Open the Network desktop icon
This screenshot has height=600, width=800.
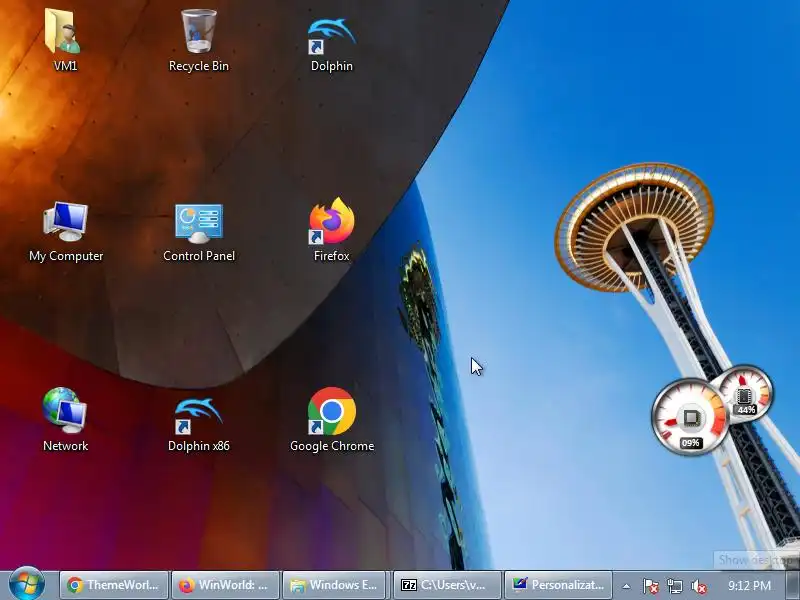(x=65, y=420)
